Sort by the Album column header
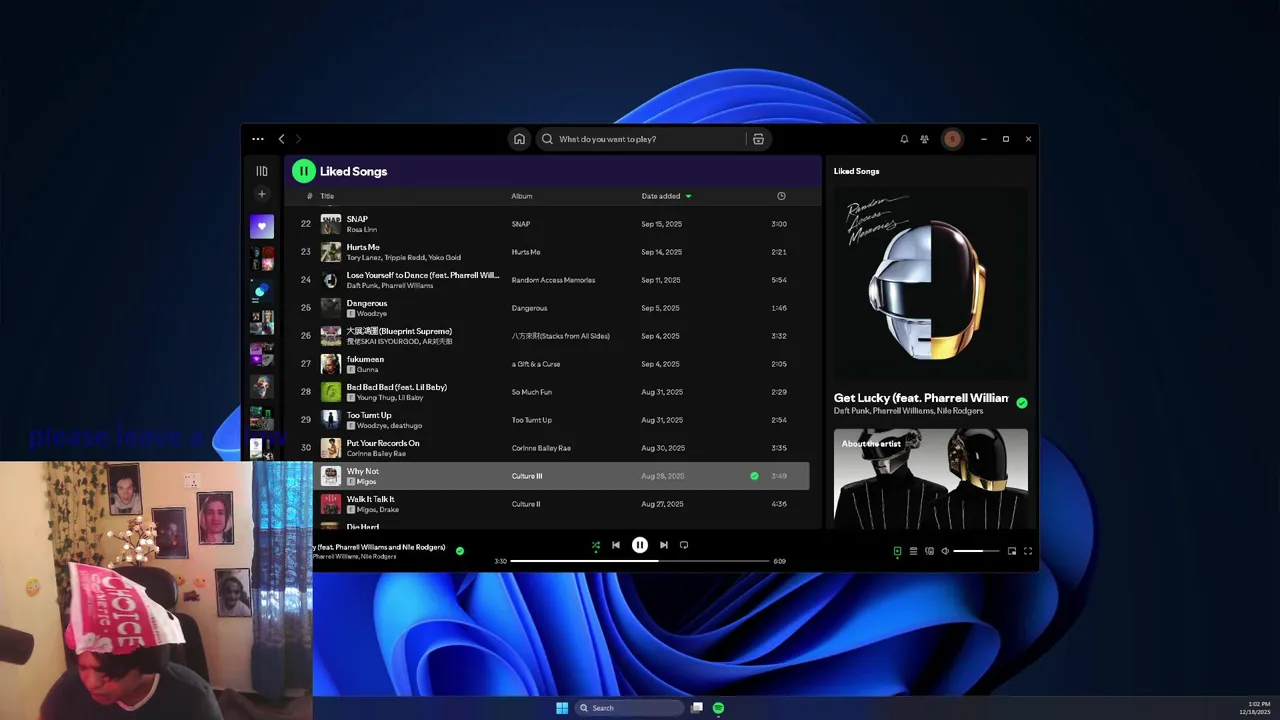 pos(522,196)
